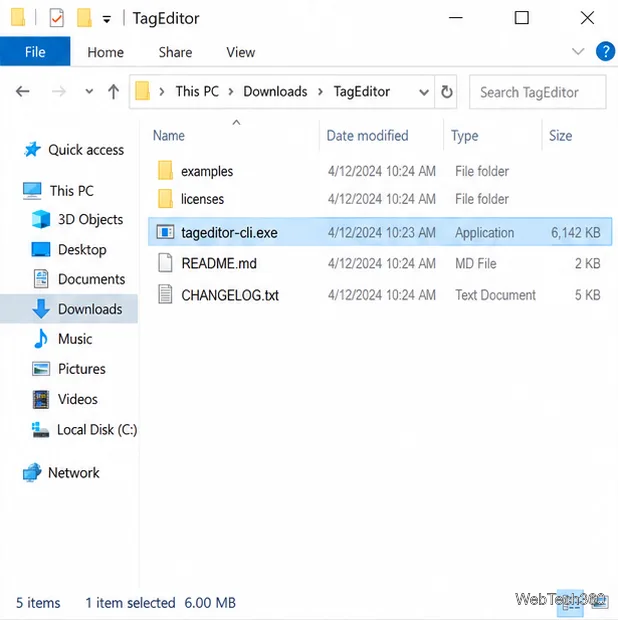Screen dimensions: 618x620
Task: Click the This PC monitor icon
Action: [32, 191]
